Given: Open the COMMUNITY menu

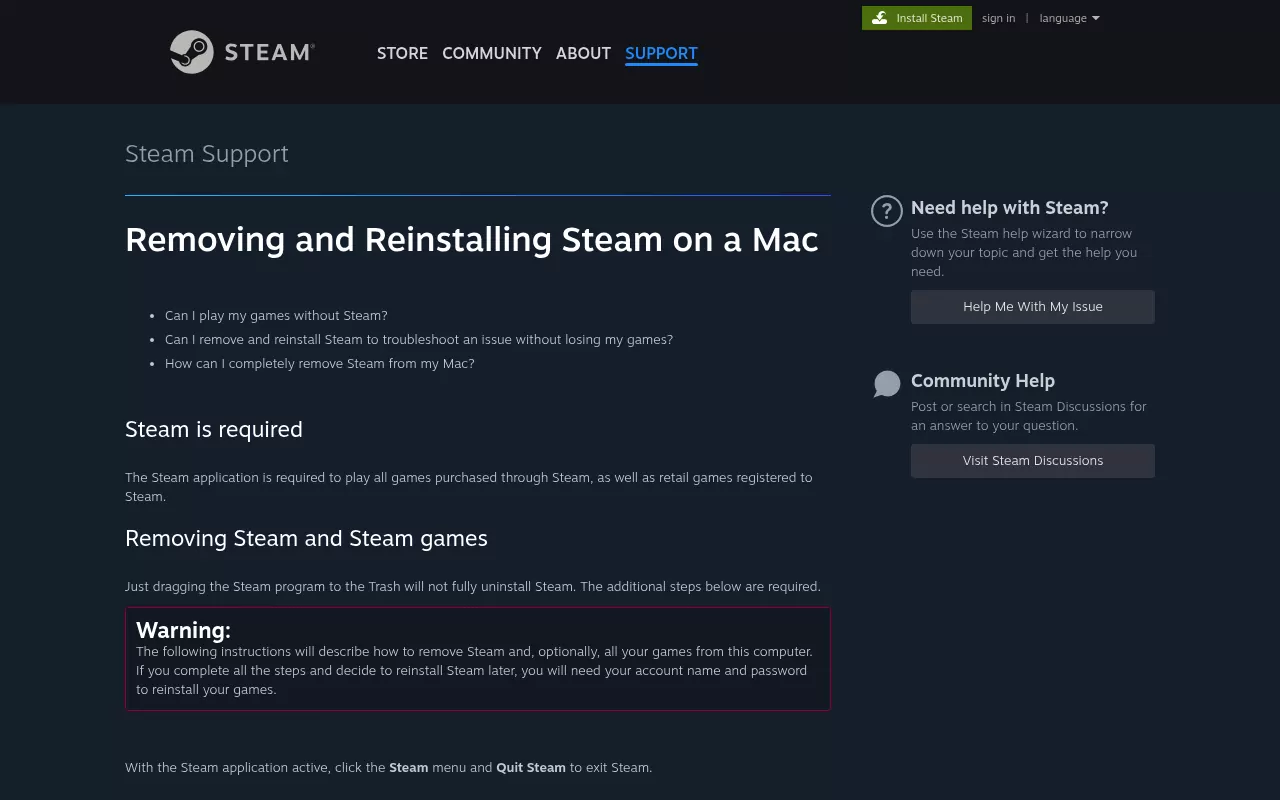Looking at the screenshot, I should tap(492, 53).
